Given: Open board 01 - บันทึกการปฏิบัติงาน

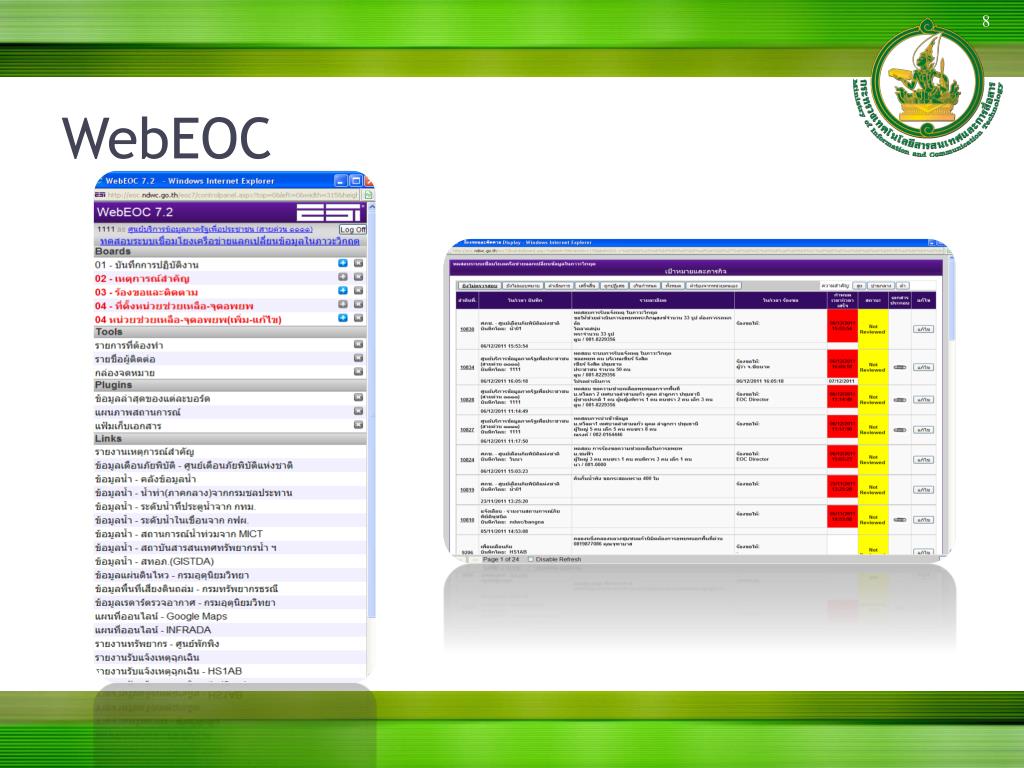Looking at the screenshot, I should (146, 264).
